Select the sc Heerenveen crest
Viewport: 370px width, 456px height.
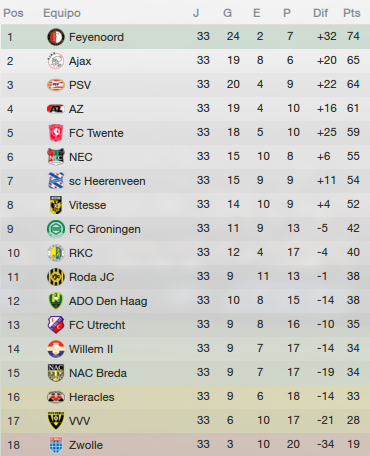56,181
